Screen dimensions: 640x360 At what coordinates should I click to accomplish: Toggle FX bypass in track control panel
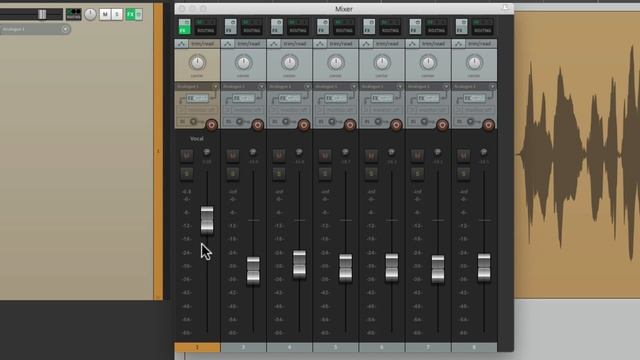click(139, 15)
